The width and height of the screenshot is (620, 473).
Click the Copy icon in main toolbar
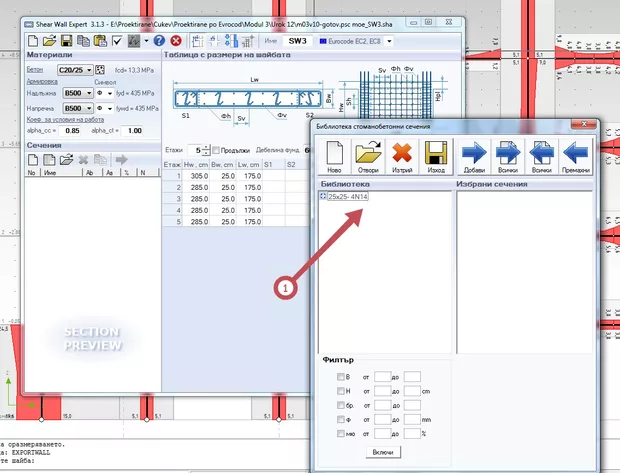pyautogui.click(x=83, y=41)
